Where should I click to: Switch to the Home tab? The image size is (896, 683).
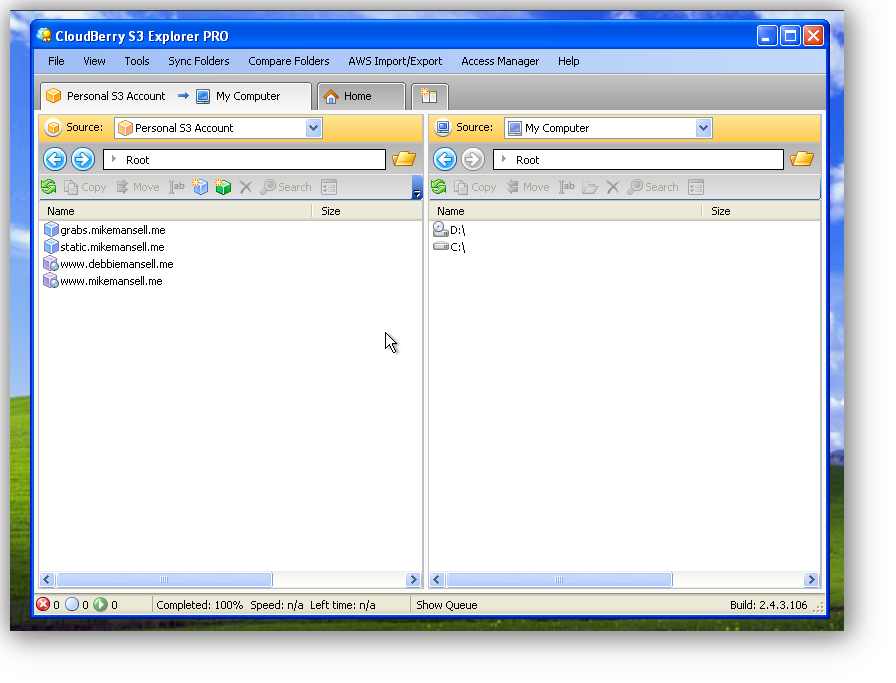coord(356,97)
